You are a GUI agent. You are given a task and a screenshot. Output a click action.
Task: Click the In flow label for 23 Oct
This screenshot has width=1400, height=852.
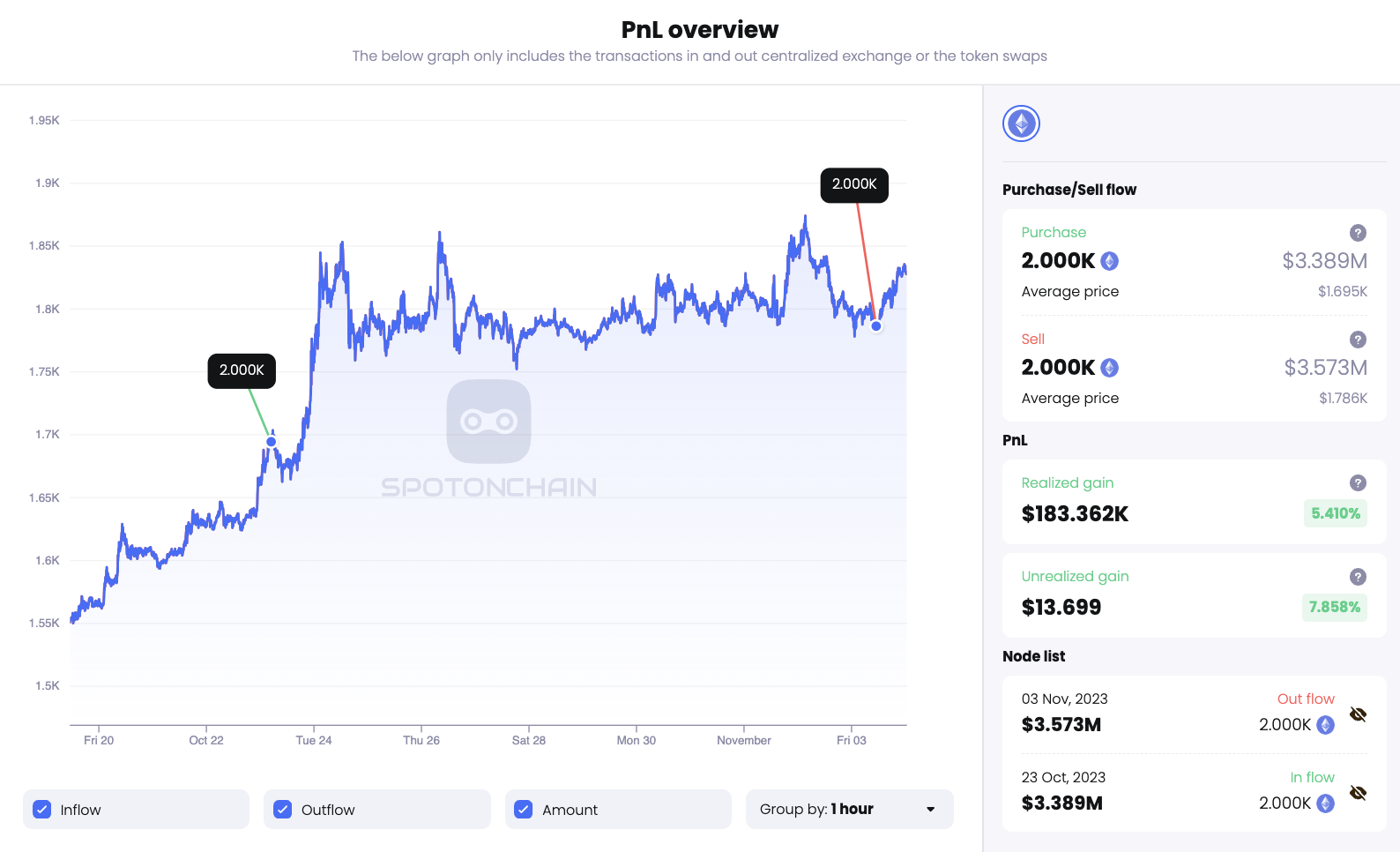tap(1313, 777)
